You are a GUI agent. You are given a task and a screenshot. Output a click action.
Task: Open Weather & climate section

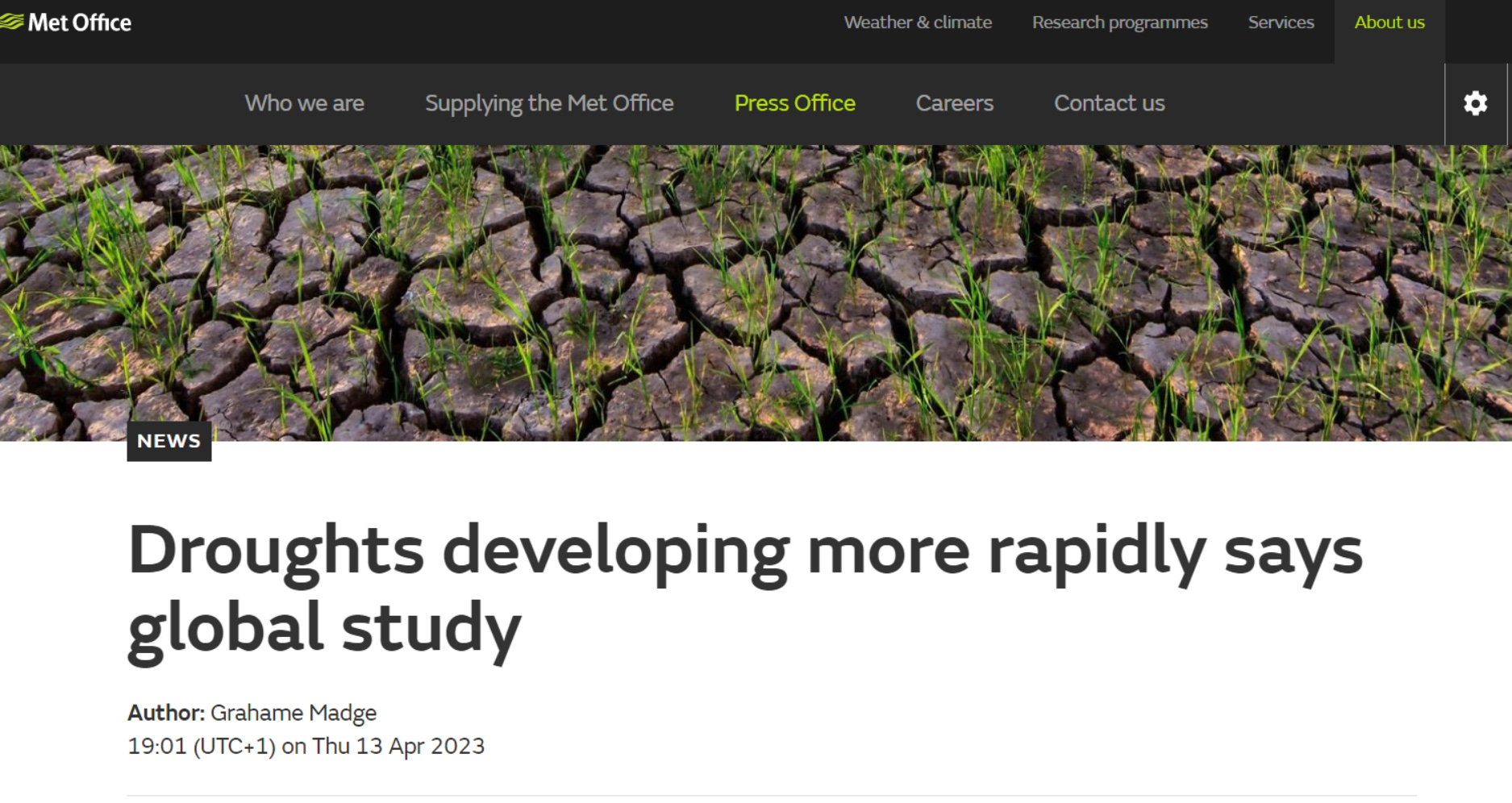pos(917,22)
